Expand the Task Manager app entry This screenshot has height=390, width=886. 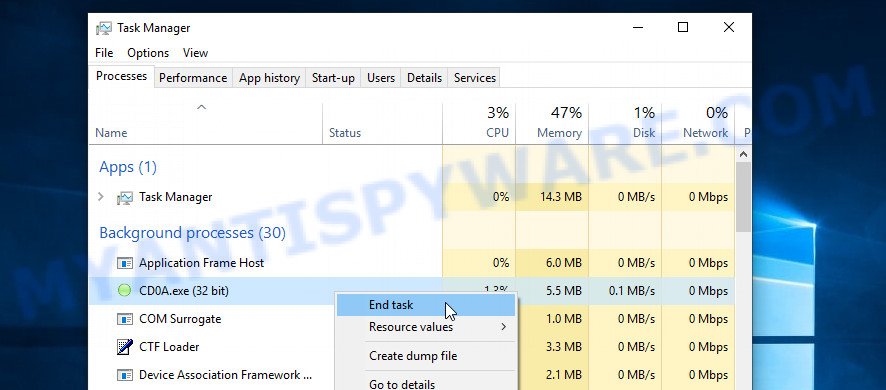(101, 197)
